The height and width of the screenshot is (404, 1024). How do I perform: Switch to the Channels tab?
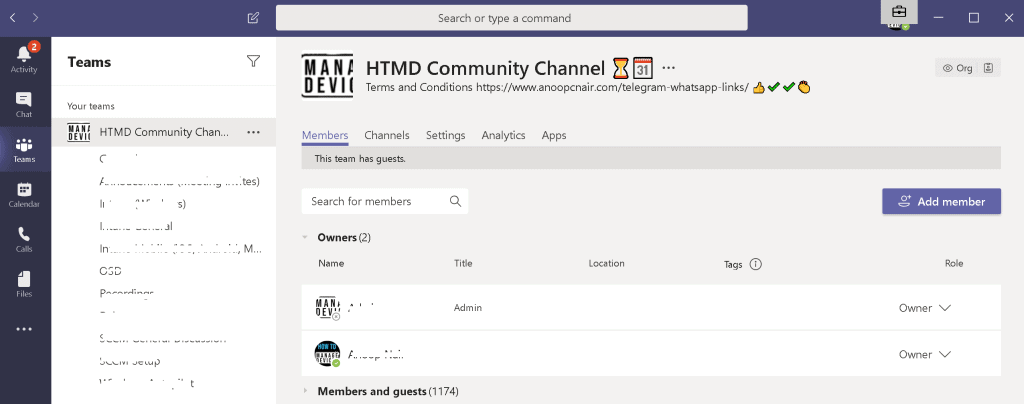387,135
